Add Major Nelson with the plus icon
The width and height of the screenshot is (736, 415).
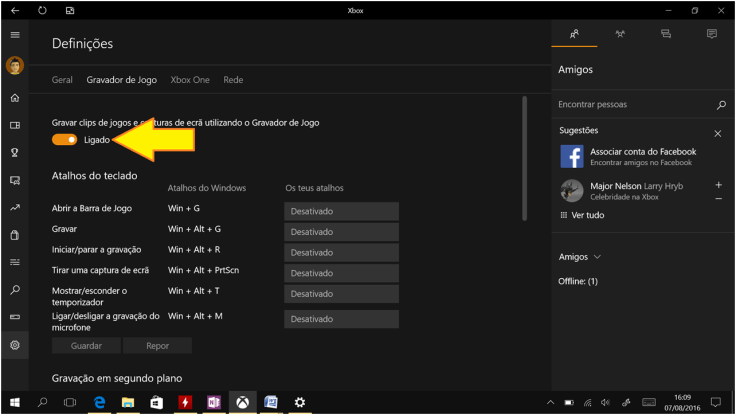[718, 185]
